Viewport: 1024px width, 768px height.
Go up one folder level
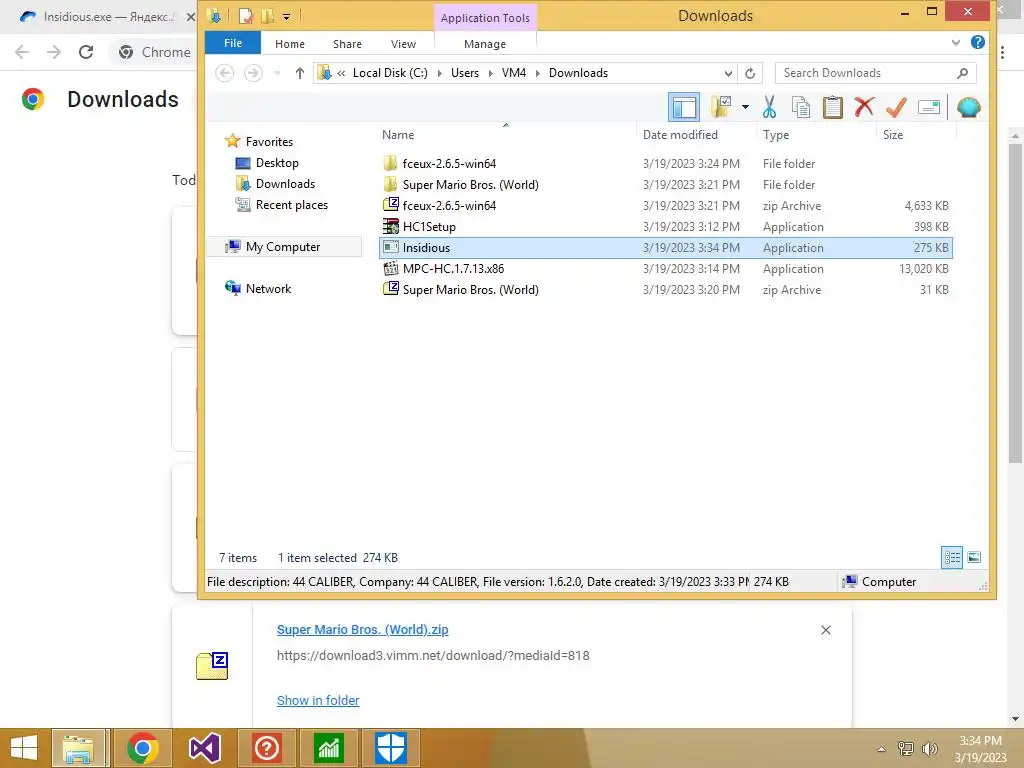coord(299,73)
